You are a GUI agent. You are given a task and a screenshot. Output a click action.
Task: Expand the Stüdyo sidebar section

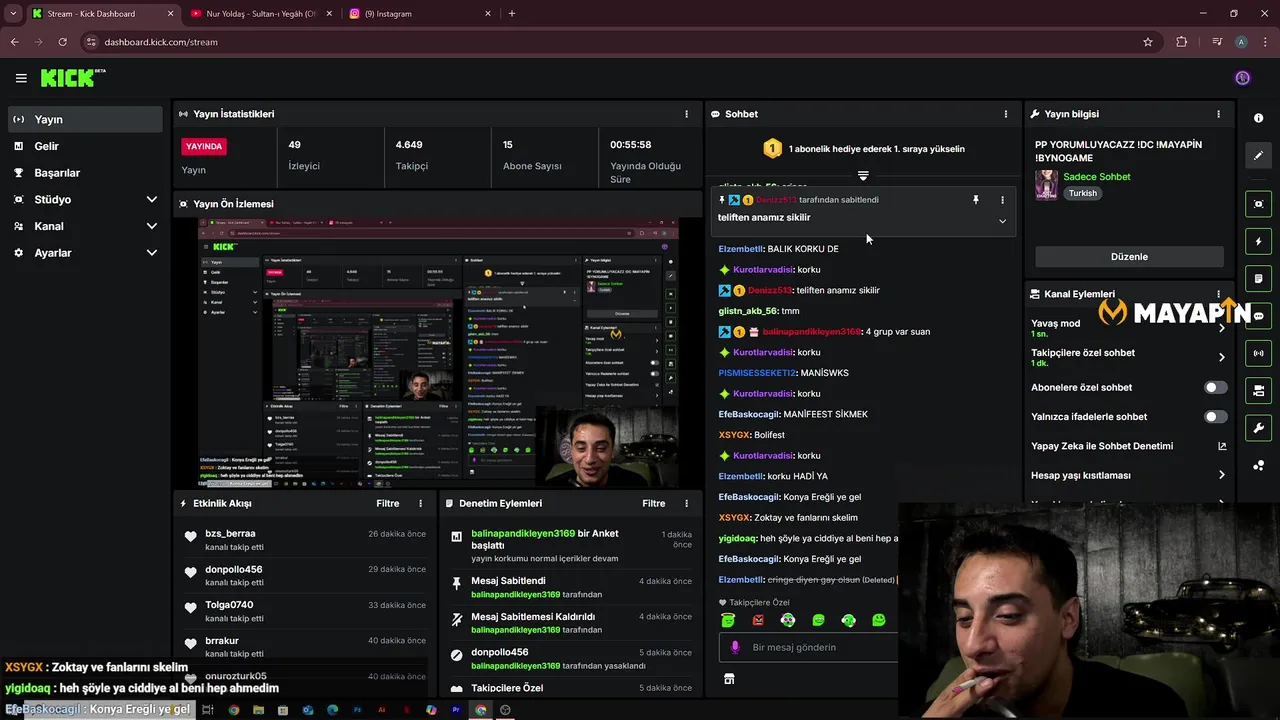(x=152, y=200)
